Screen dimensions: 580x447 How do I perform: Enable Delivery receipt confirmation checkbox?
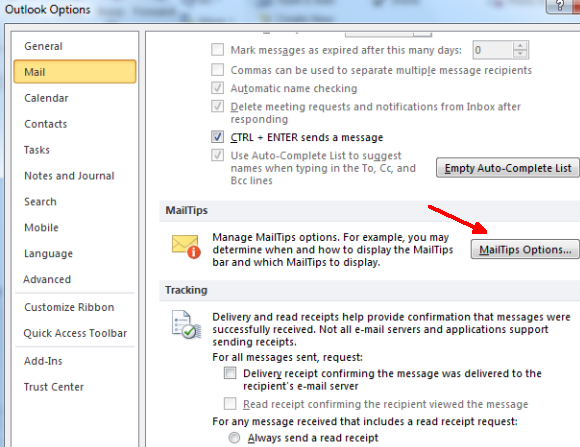tap(230, 373)
